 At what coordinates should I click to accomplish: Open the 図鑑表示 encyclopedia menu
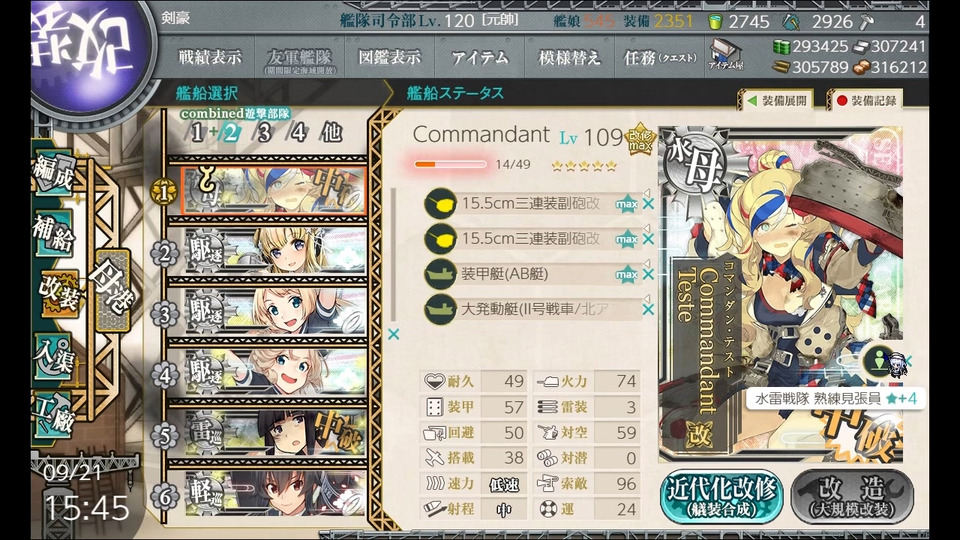click(x=389, y=58)
